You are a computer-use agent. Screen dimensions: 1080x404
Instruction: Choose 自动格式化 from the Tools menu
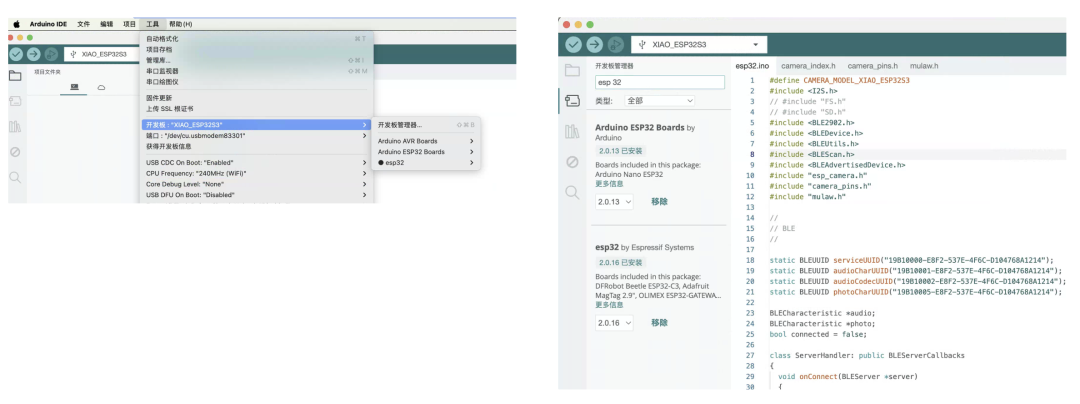coord(256,39)
